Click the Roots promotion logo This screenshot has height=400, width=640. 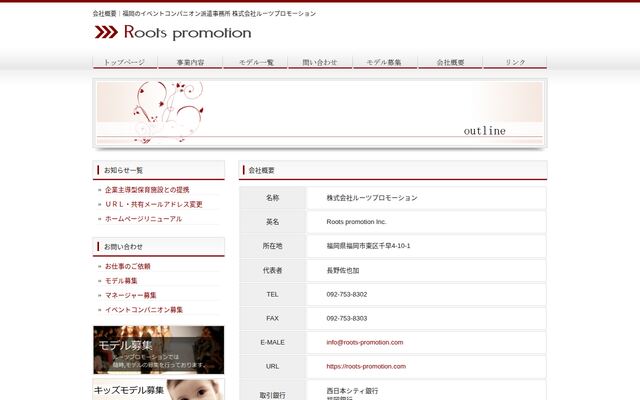click(173, 32)
